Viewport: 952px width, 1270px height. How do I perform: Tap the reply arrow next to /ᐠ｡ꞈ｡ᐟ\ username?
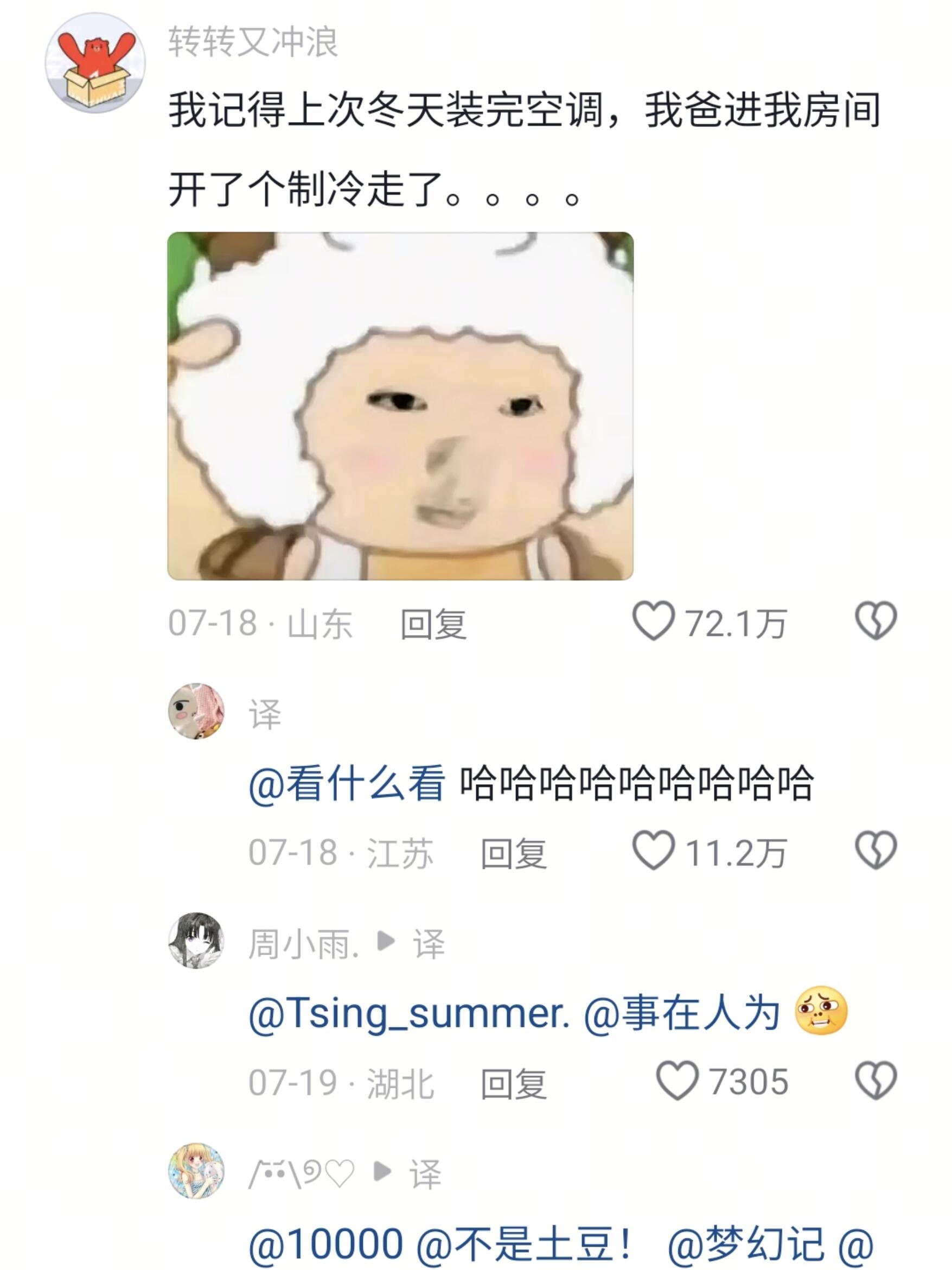382,1171
